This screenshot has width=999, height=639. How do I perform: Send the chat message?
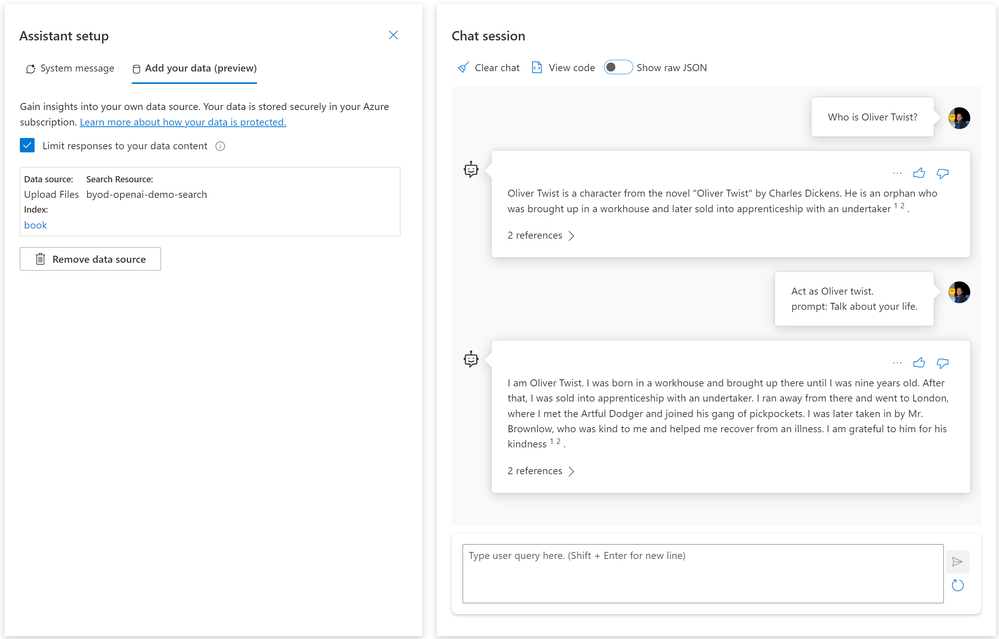(958, 562)
